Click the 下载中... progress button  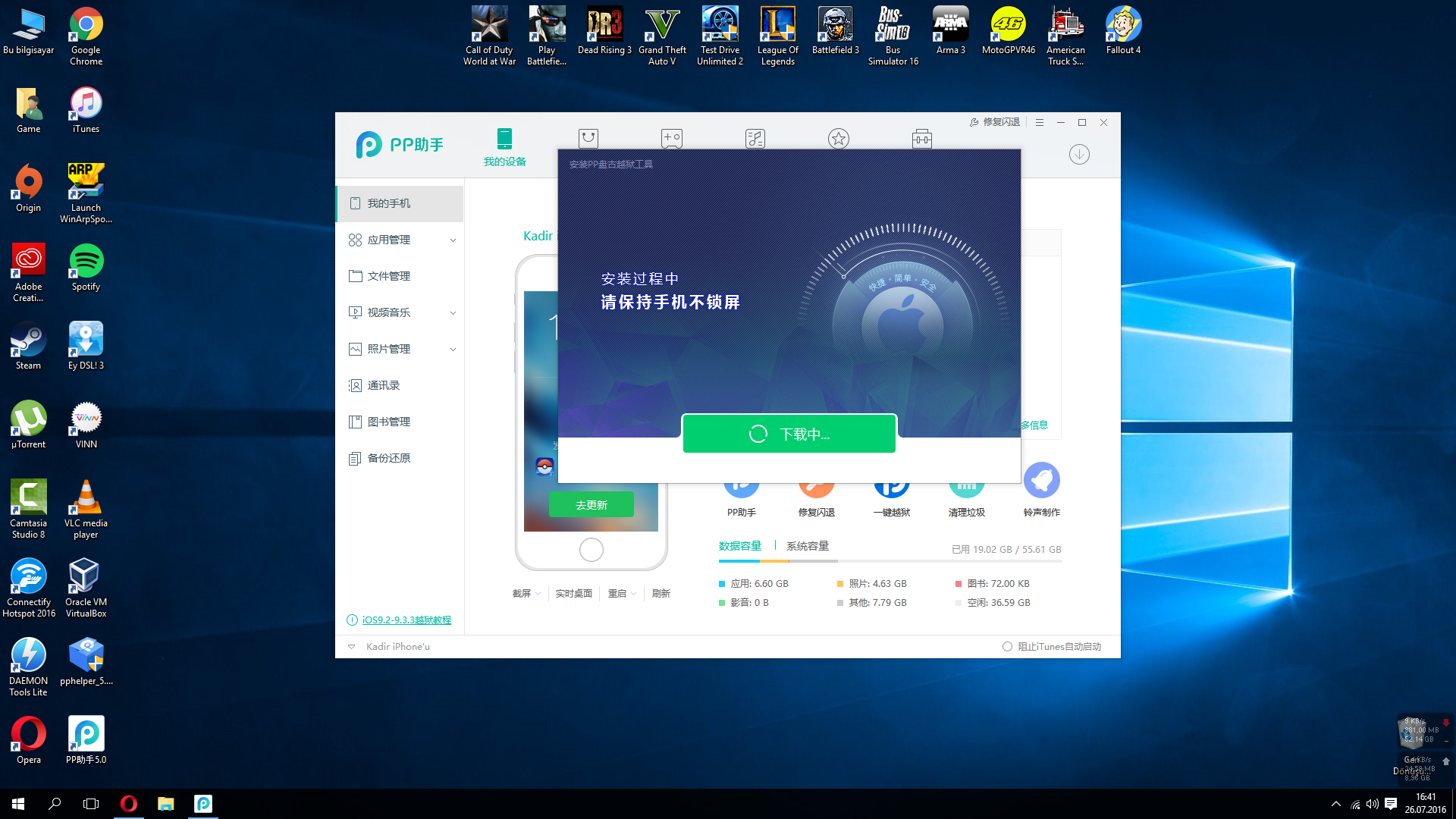tap(789, 434)
